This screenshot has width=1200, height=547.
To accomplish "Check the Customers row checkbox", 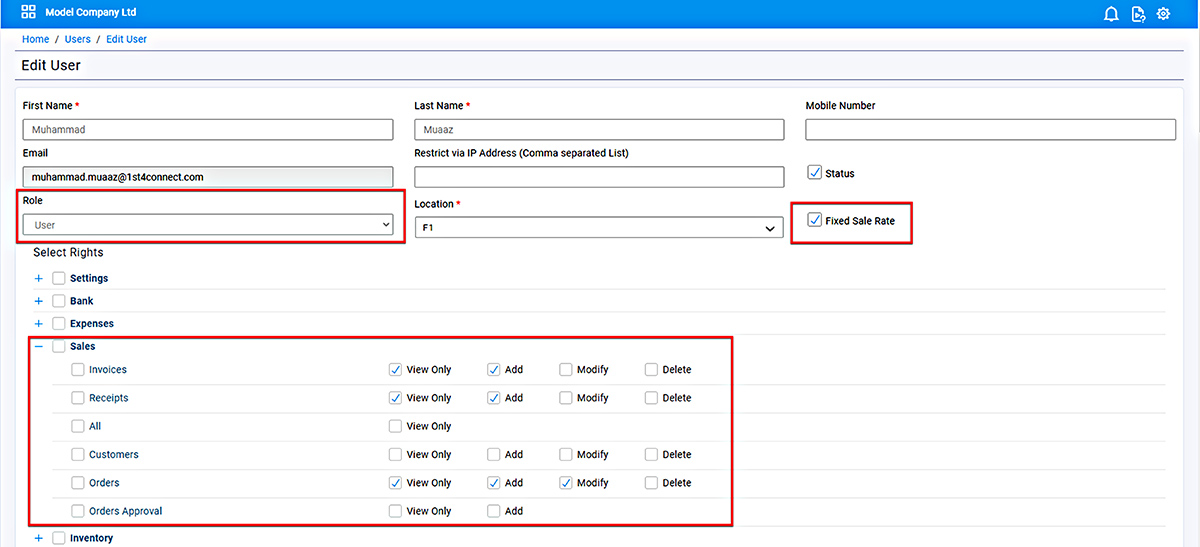I will tap(78, 455).
